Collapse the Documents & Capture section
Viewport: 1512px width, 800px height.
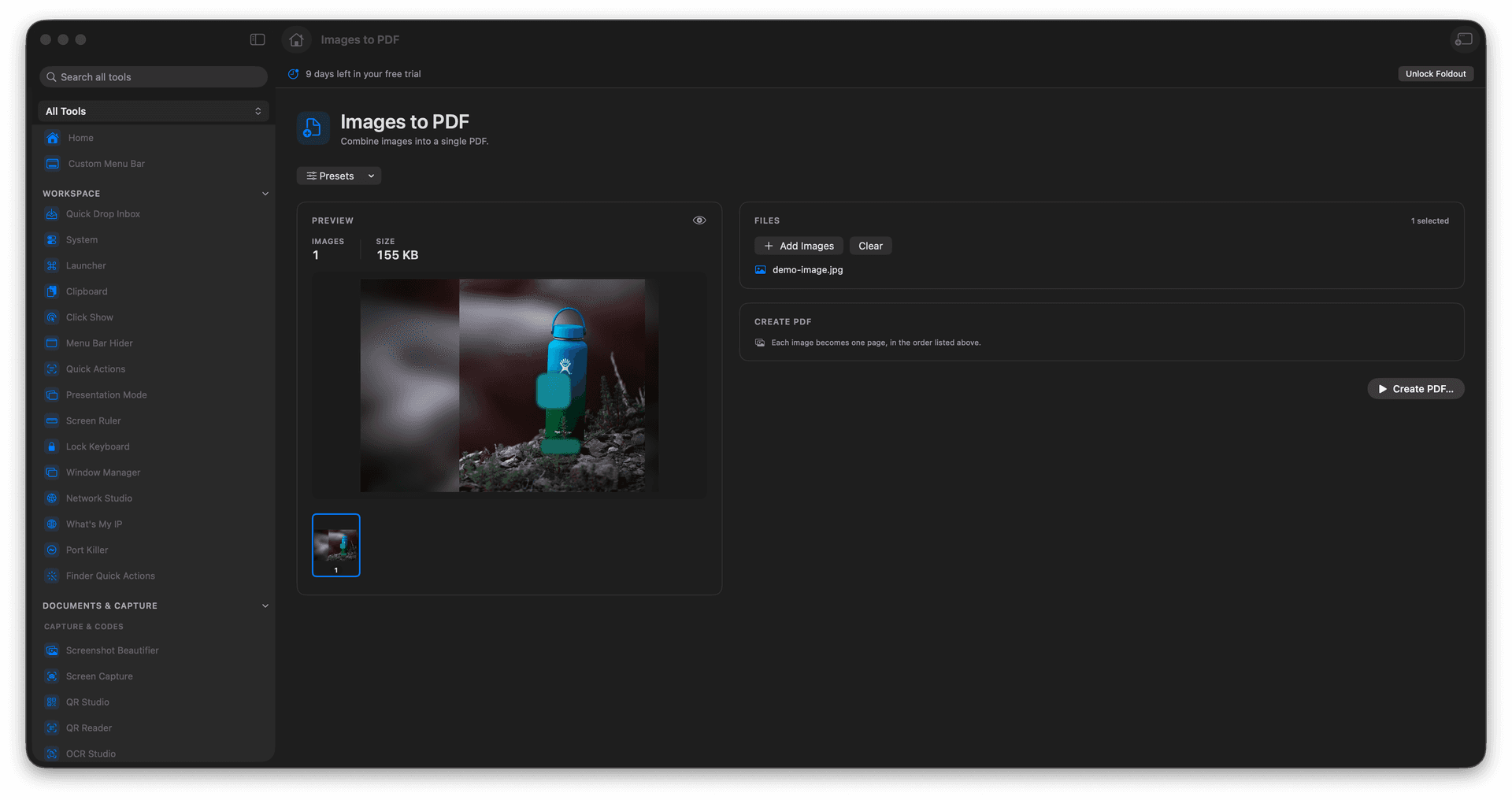[x=265, y=606]
